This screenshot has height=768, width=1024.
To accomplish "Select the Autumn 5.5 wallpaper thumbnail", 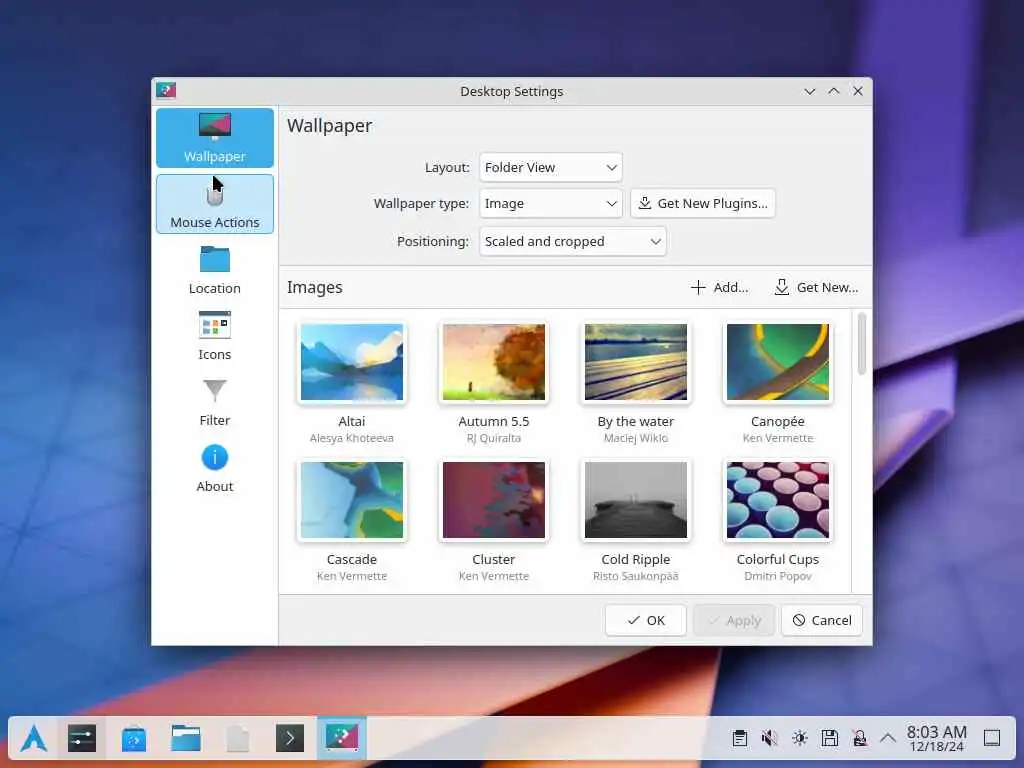I will [494, 362].
